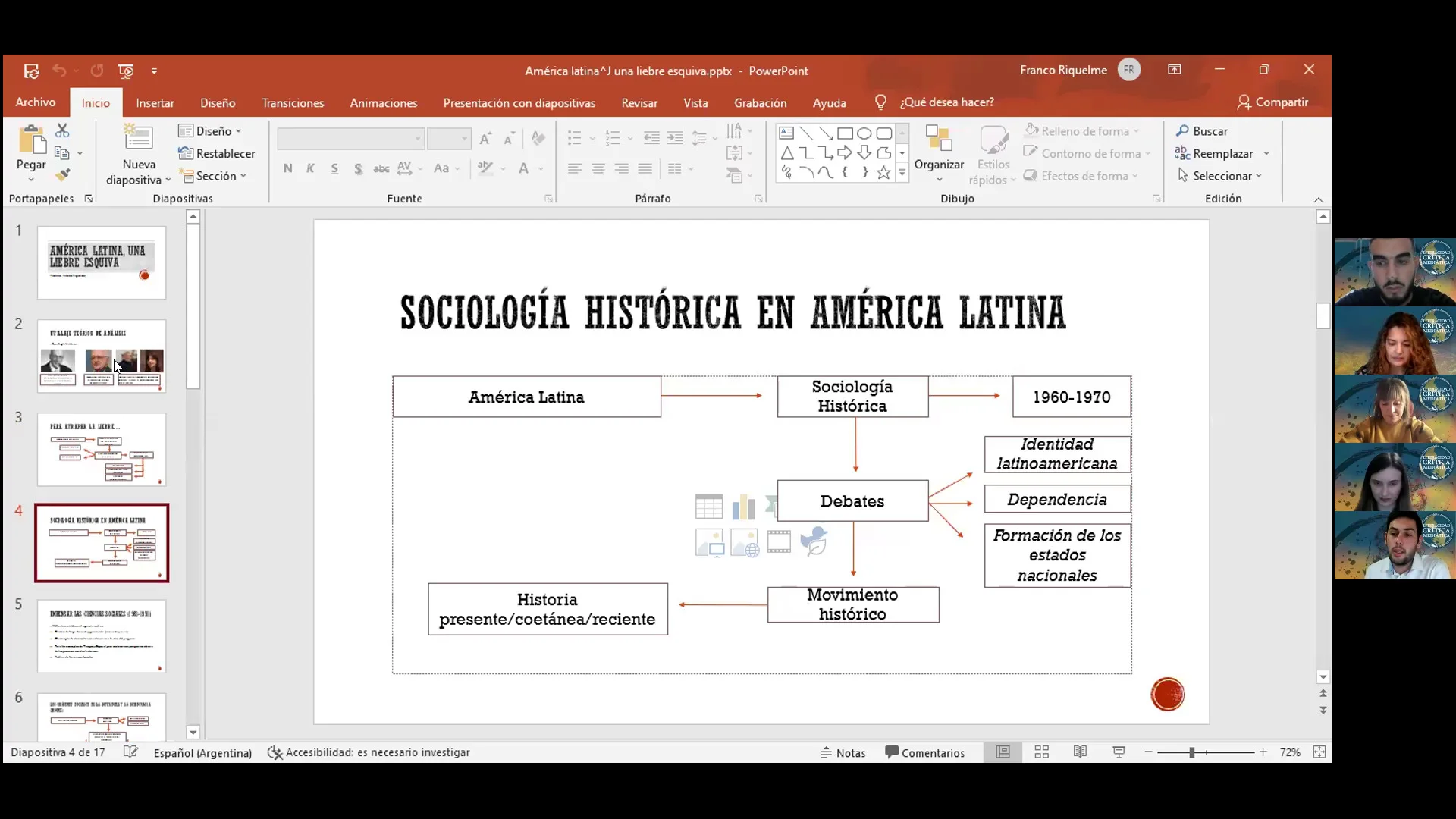Viewport: 1456px width, 819px height.
Task: Toggle justify text alignment
Action: [645, 168]
